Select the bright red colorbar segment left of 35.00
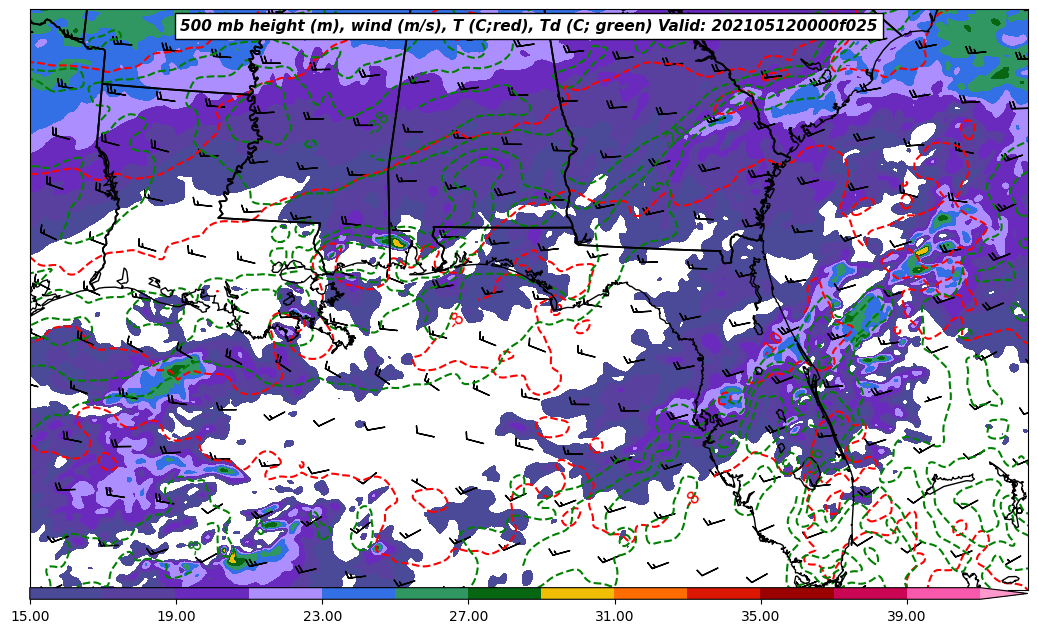Screen dimensions: 1037x633 pyautogui.click(x=724, y=593)
